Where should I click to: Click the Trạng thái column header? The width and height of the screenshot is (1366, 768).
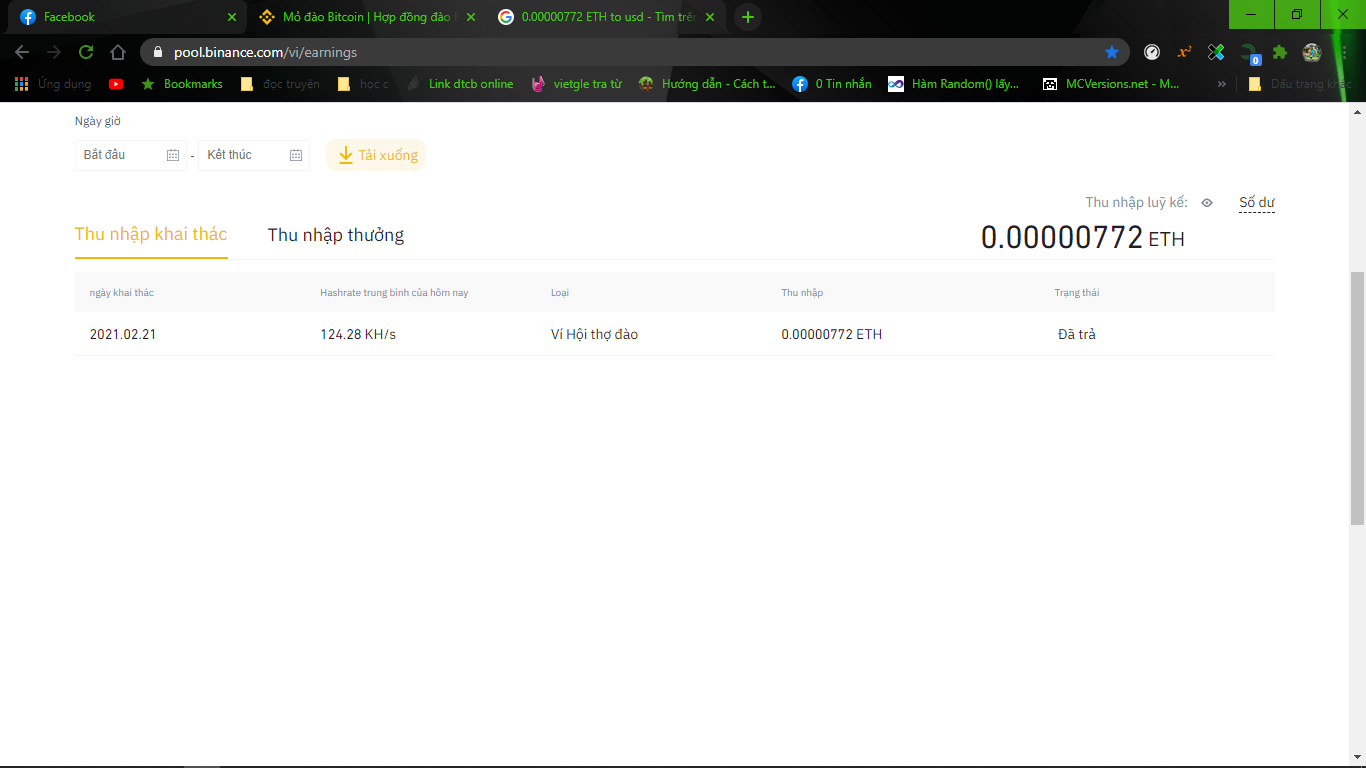coord(1077,292)
